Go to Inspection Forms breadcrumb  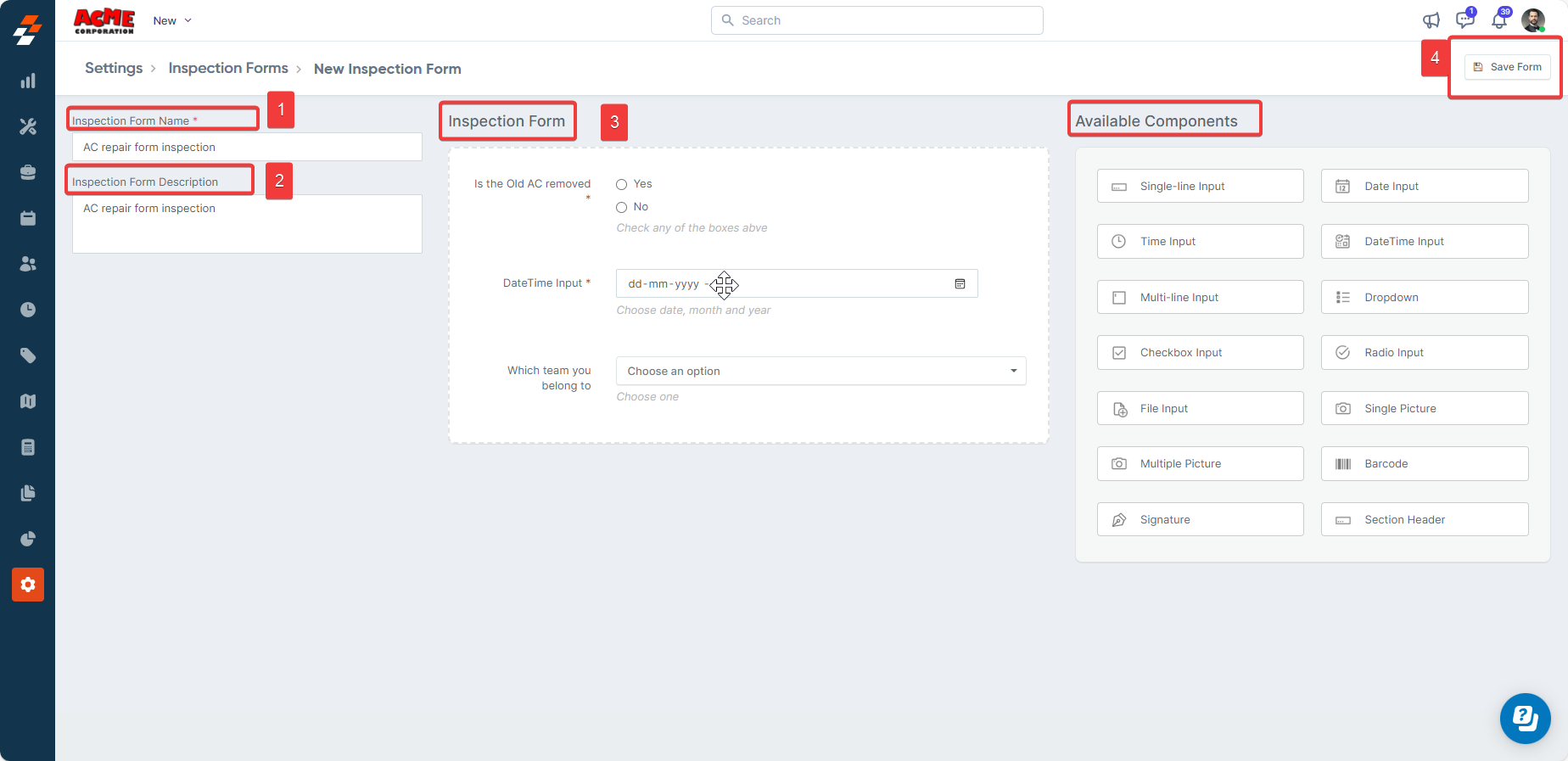(x=228, y=68)
